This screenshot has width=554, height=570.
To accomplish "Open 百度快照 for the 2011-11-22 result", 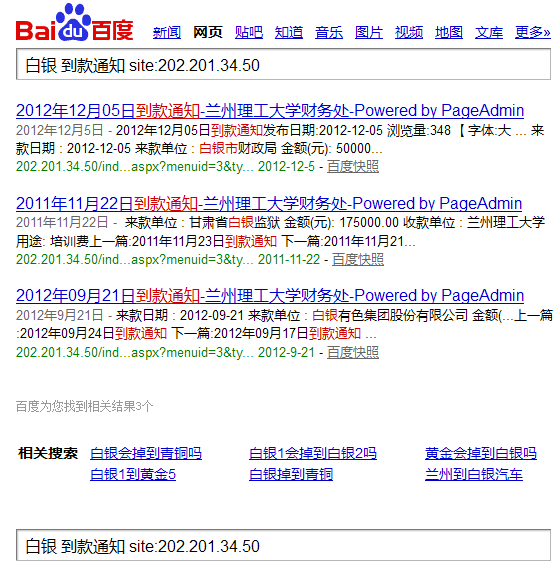I will coord(358,260).
